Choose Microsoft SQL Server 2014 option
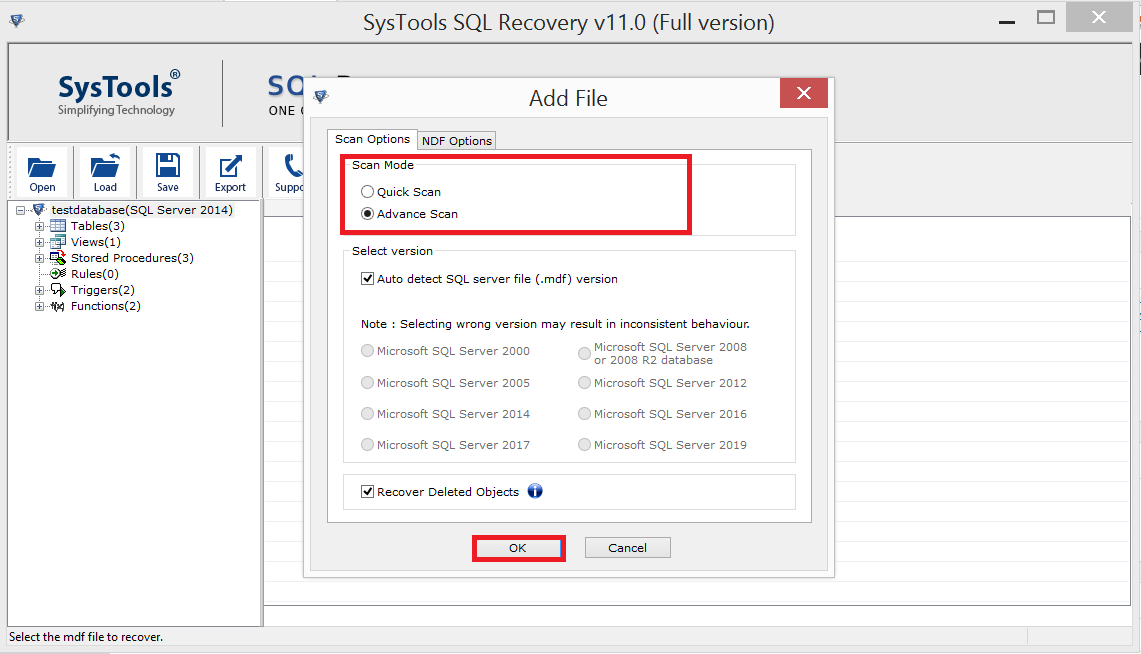 click(x=367, y=414)
